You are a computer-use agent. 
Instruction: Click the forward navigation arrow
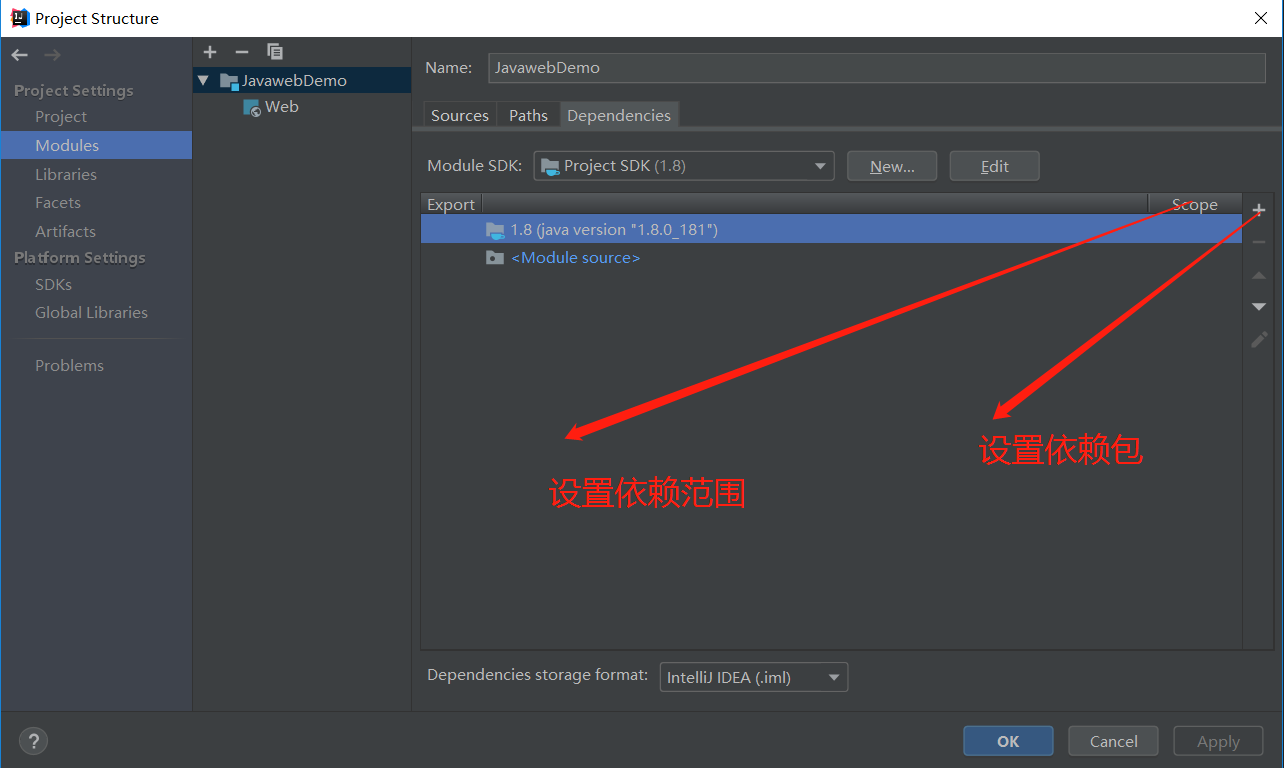[x=52, y=55]
